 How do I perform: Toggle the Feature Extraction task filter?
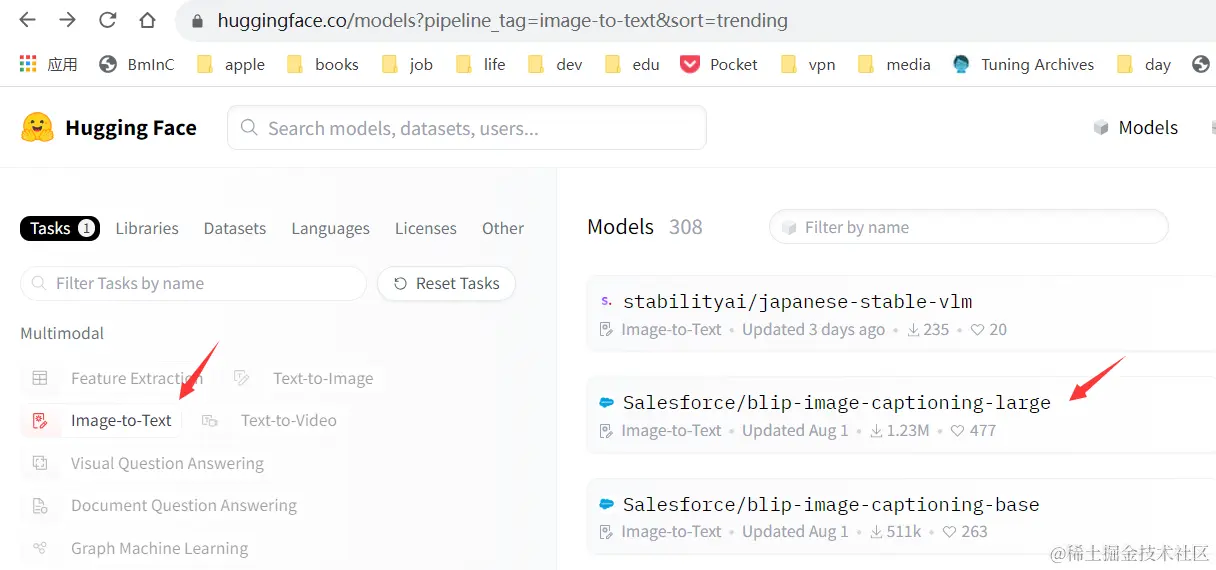tap(117, 378)
